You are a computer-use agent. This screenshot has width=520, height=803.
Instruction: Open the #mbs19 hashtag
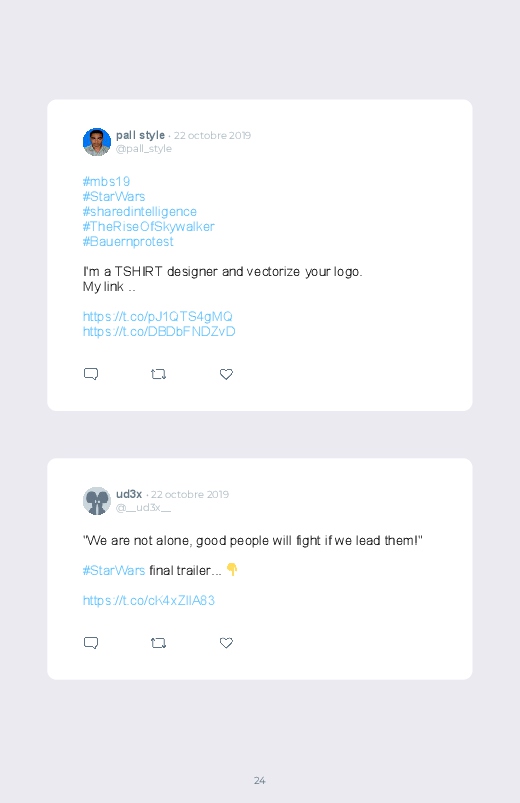coord(107,182)
